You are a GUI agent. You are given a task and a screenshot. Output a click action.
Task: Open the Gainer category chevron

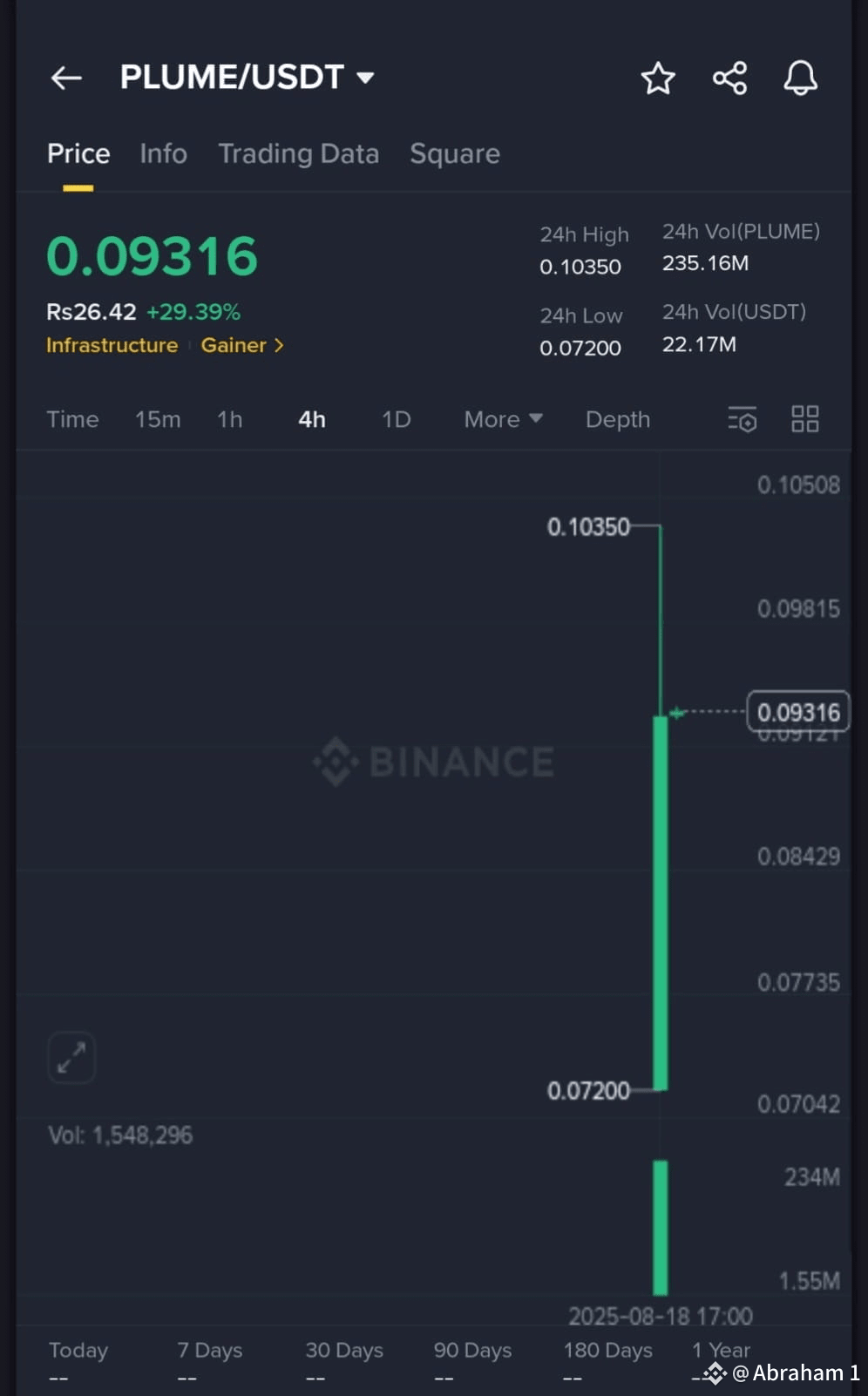(279, 345)
